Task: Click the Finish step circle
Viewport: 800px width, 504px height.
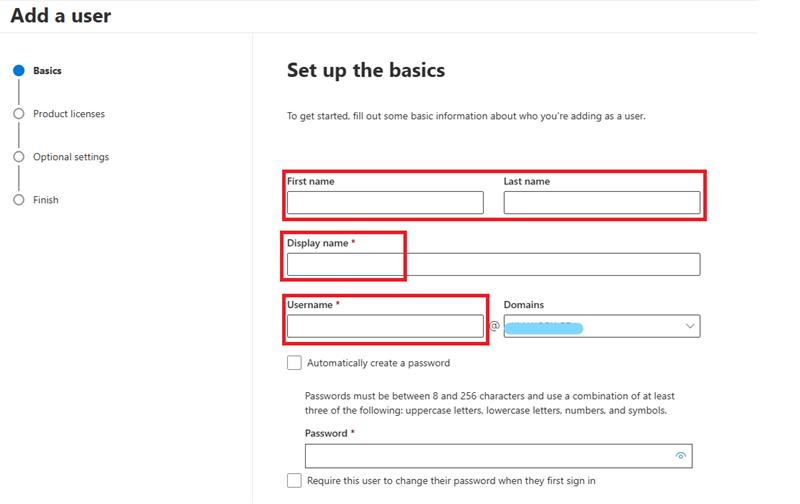Action: (x=19, y=200)
